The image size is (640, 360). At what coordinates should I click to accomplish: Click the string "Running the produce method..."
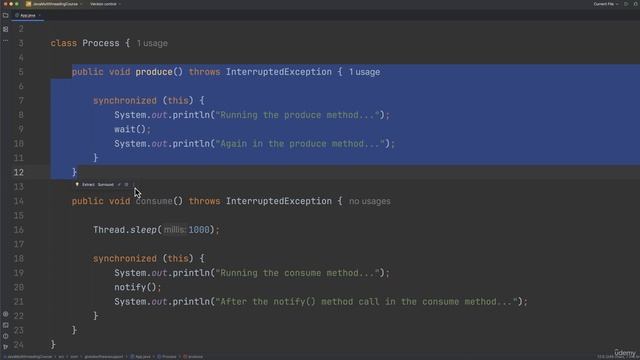(298, 115)
